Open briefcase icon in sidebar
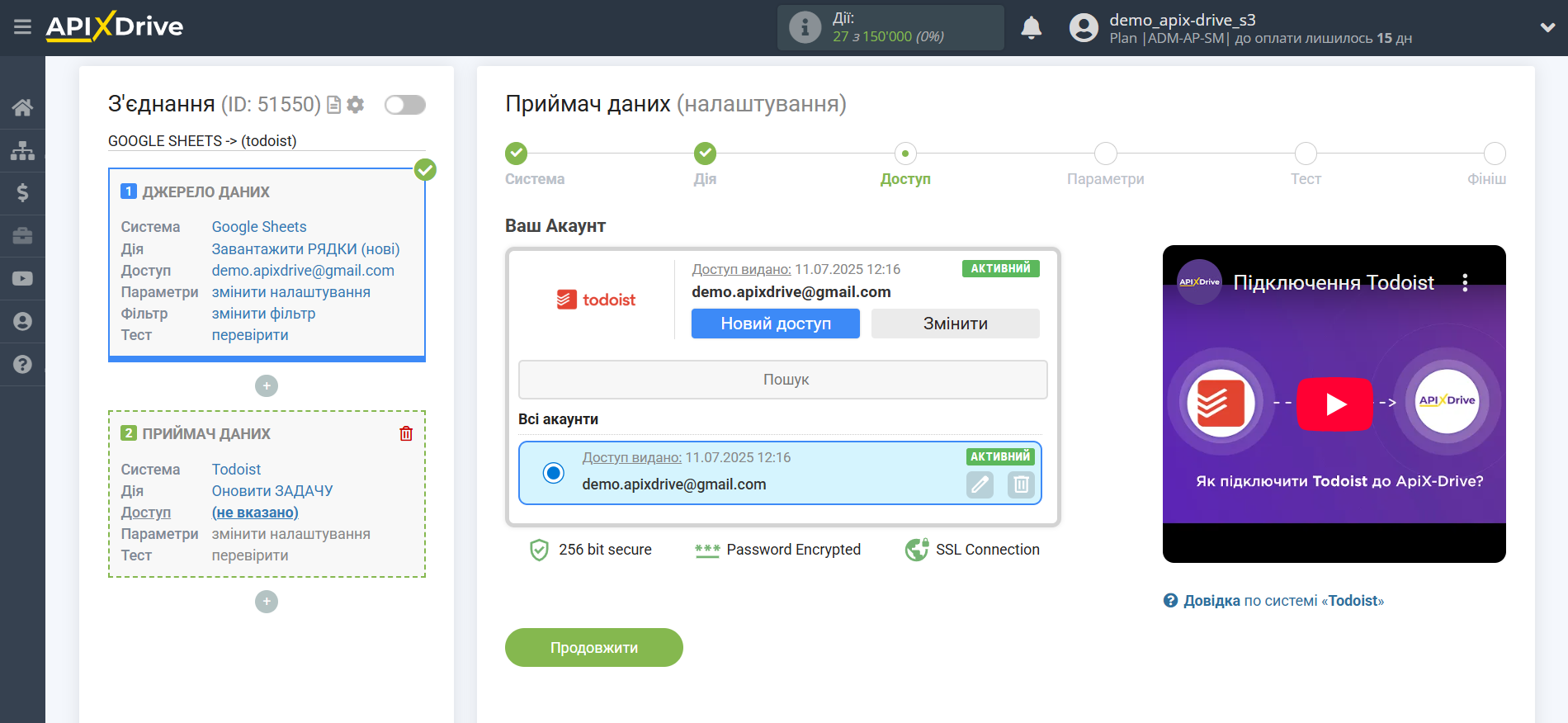1568x723 pixels. click(x=22, y=236)
